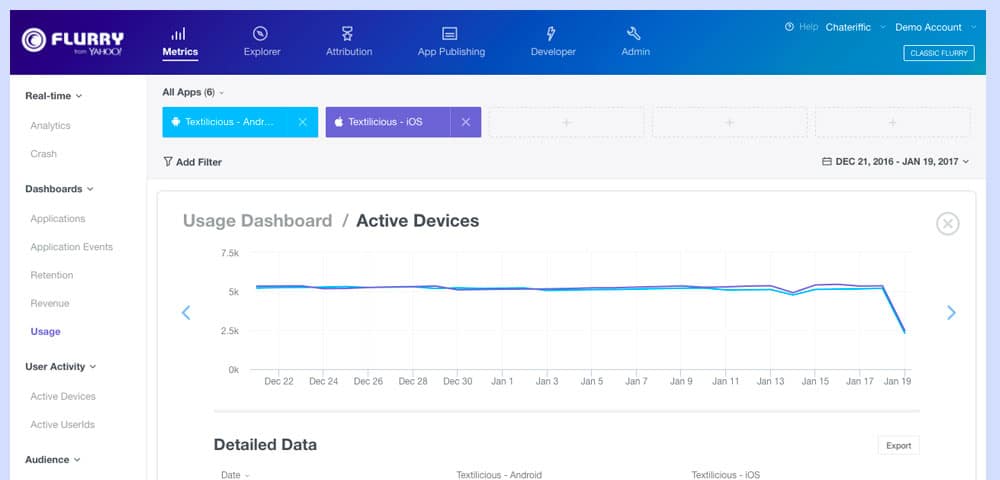
Task: Open the Dec 21, 2016 - Jan 19, 2017 date picker
Action: tap(896, 162)
